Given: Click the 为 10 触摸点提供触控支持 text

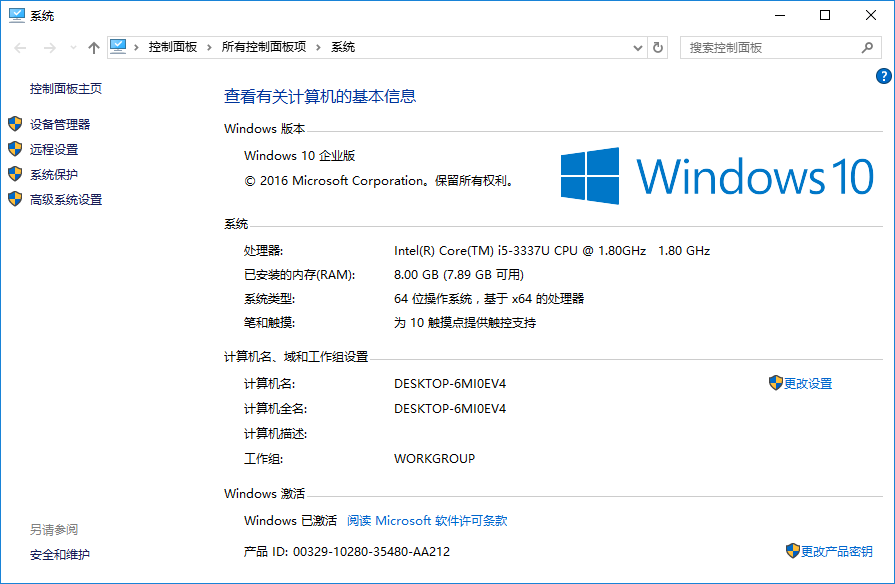Looking at the screenshot, I should point(465,323).
